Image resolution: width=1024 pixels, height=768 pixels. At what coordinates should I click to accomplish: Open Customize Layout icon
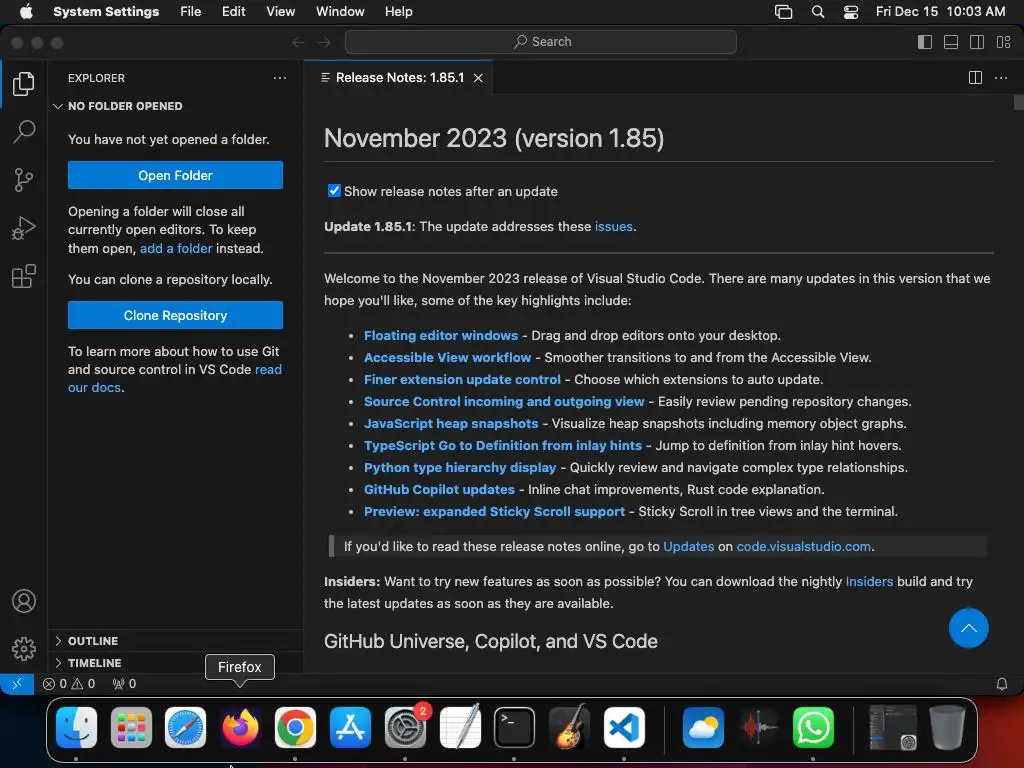coord(1004,42)
